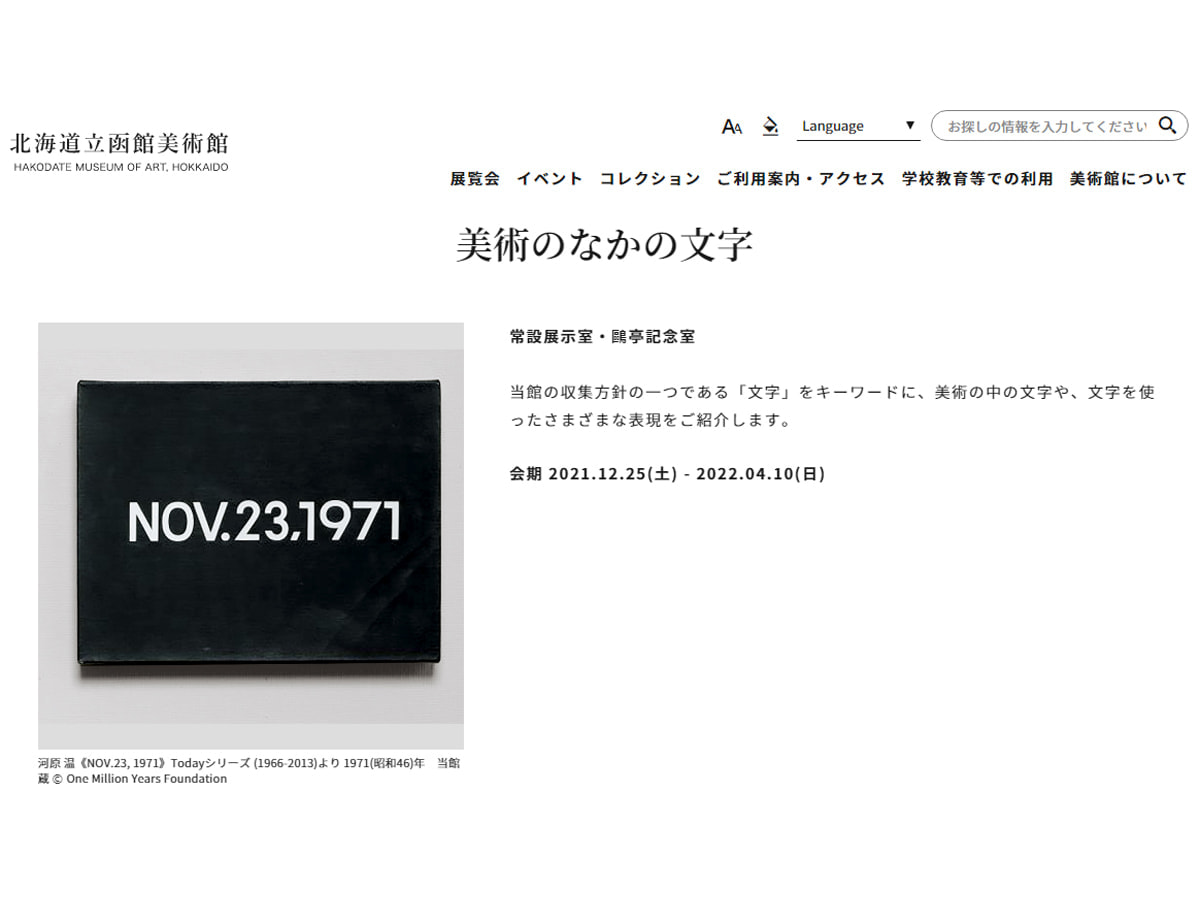Open the 美術館について menu
Image resolution: width=1200 pixels, height=900 pixels.
[1128, 179]
